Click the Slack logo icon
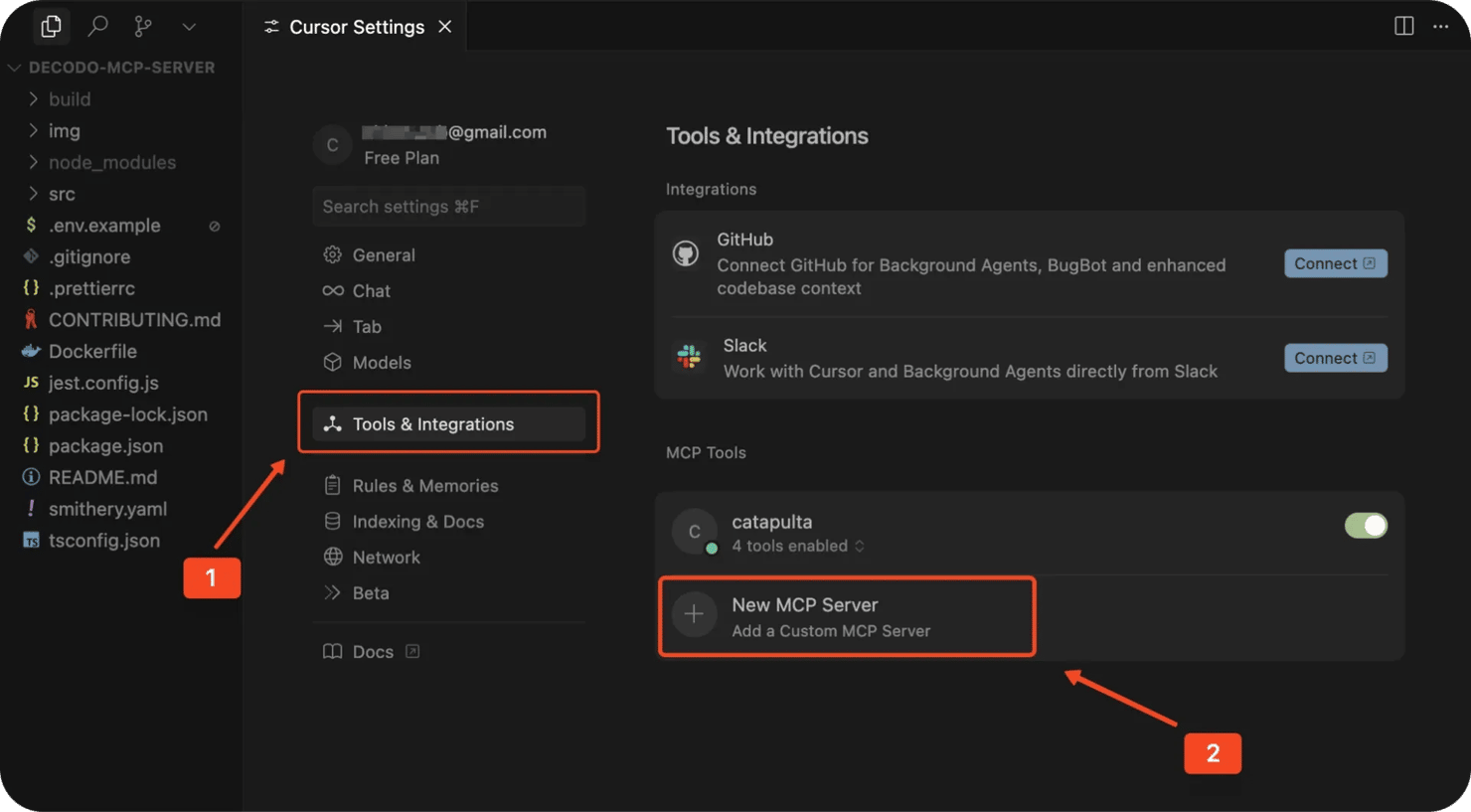 pos(689,355)
